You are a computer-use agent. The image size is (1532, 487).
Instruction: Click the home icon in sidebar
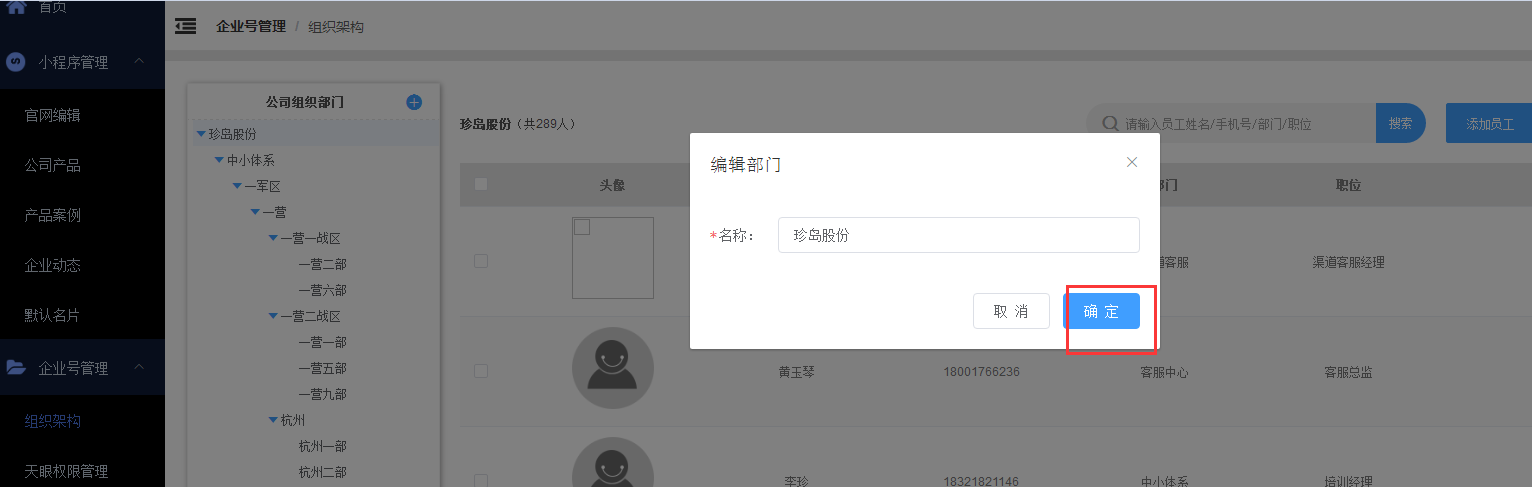[x=15, y=7]
